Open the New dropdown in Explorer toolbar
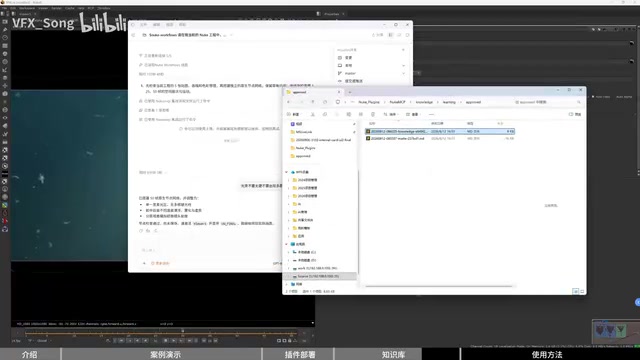Screen dimensions: 640x360 [x=293, y=114]
